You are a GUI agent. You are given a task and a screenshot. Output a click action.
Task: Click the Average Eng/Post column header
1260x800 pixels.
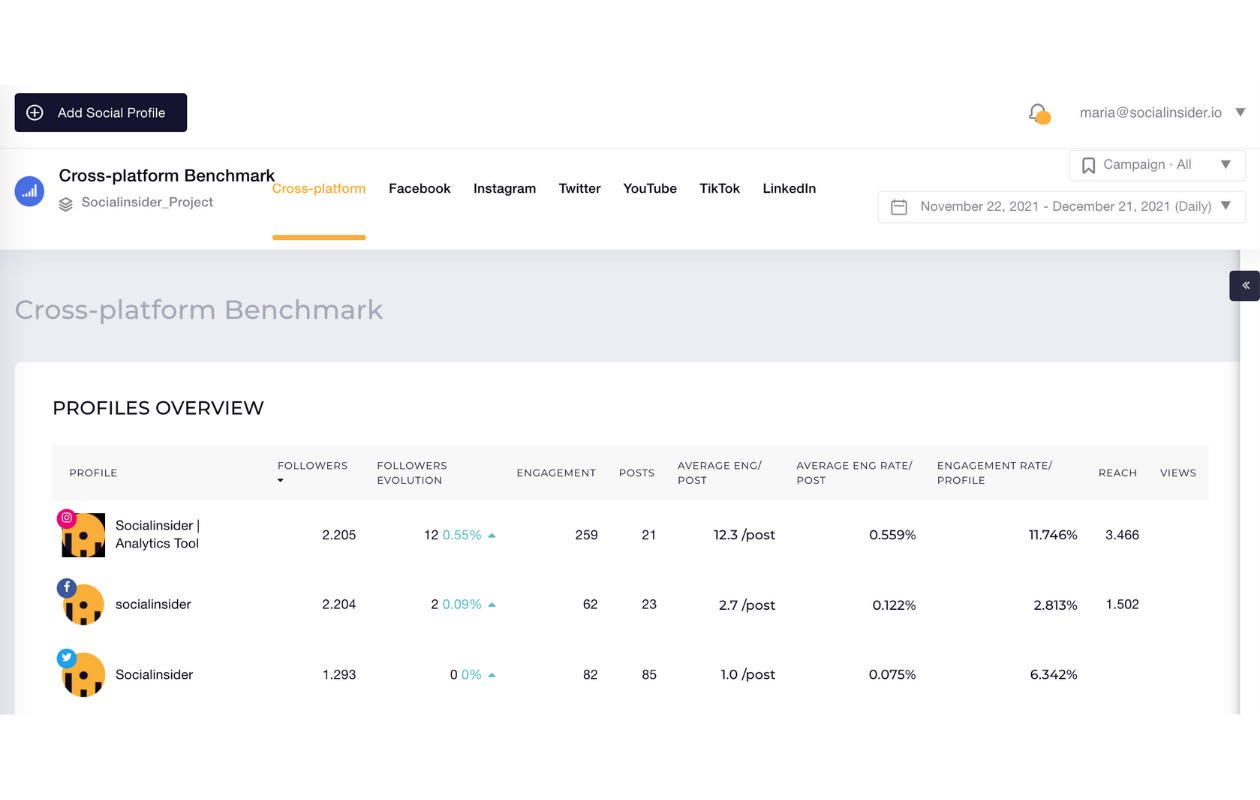tap(720, 473)
